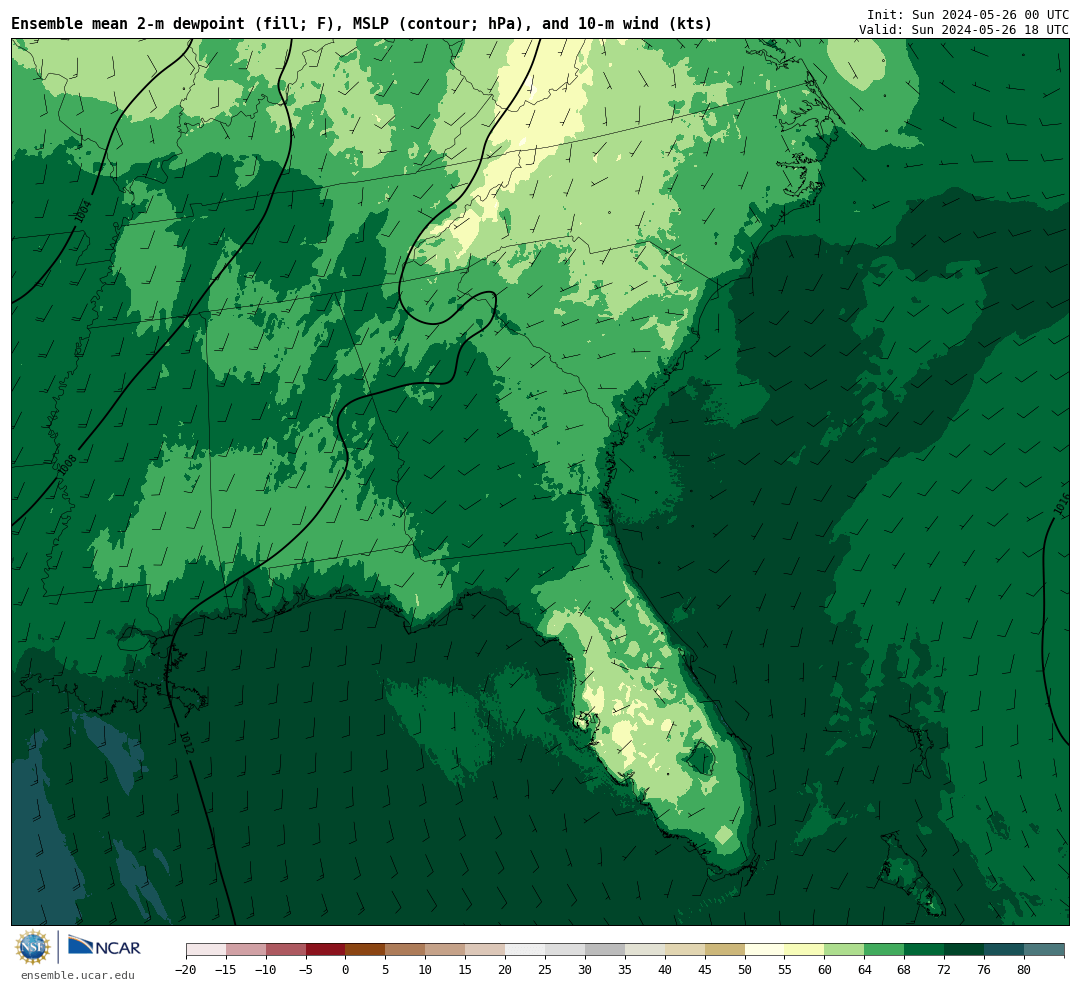Click the Init time stamp line

968,14
